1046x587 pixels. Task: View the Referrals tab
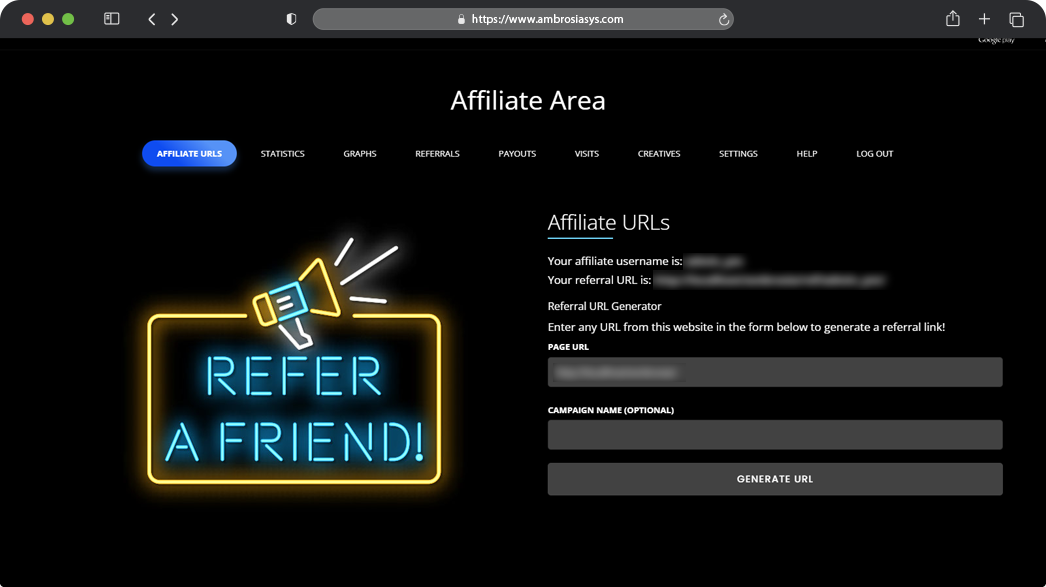[x=438, y=153]
